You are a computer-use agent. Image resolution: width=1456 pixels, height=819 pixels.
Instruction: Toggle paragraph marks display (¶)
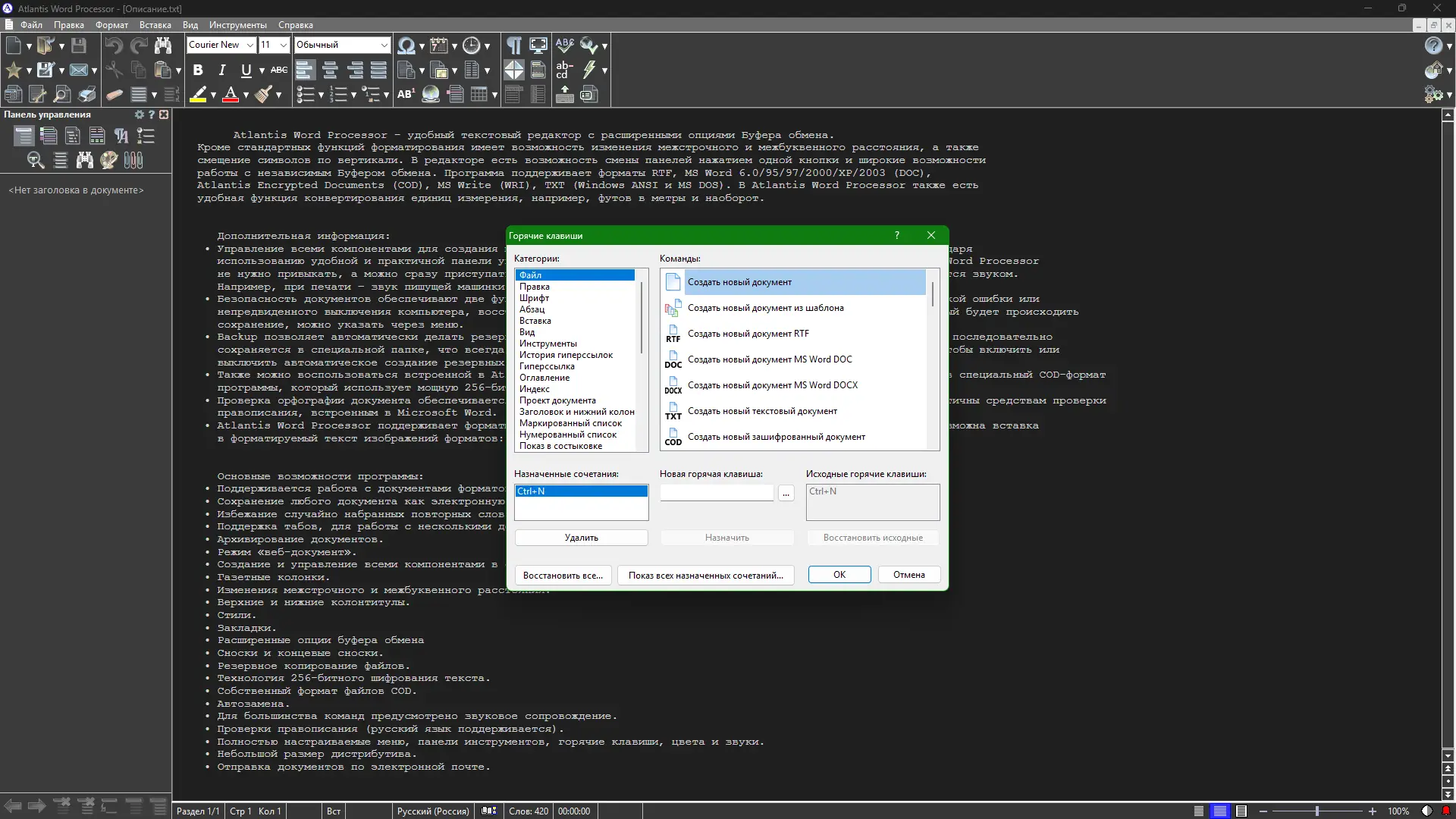click(514, 45)
